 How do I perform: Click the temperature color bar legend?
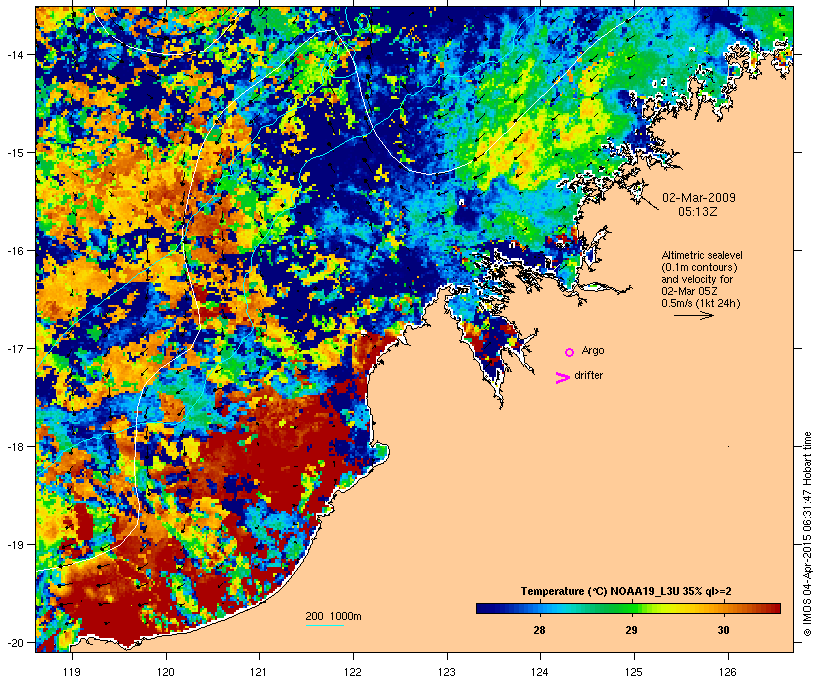click(628, 608)
